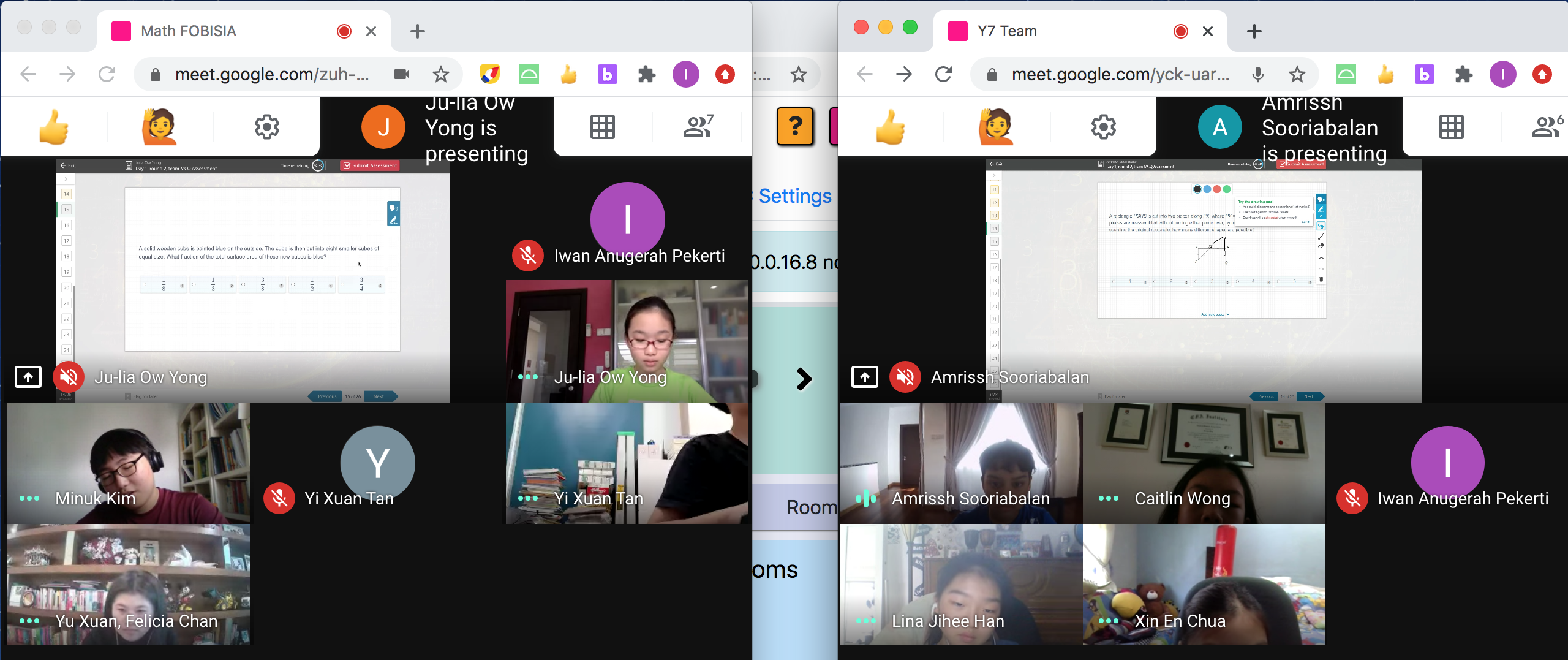Open new tab in Y7 Team window
Image resolution: width=1568 pixels, height=660 pixels.
[x=1254, y=31]
